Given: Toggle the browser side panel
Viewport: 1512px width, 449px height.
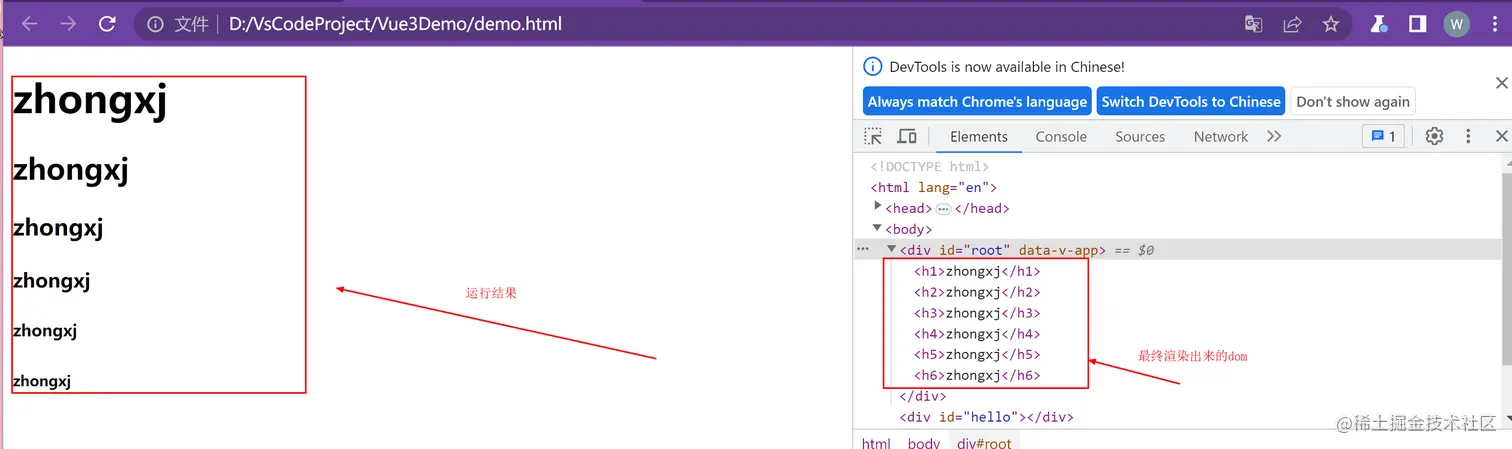Looking at the screenshot, I should [x=1417, y=24].
